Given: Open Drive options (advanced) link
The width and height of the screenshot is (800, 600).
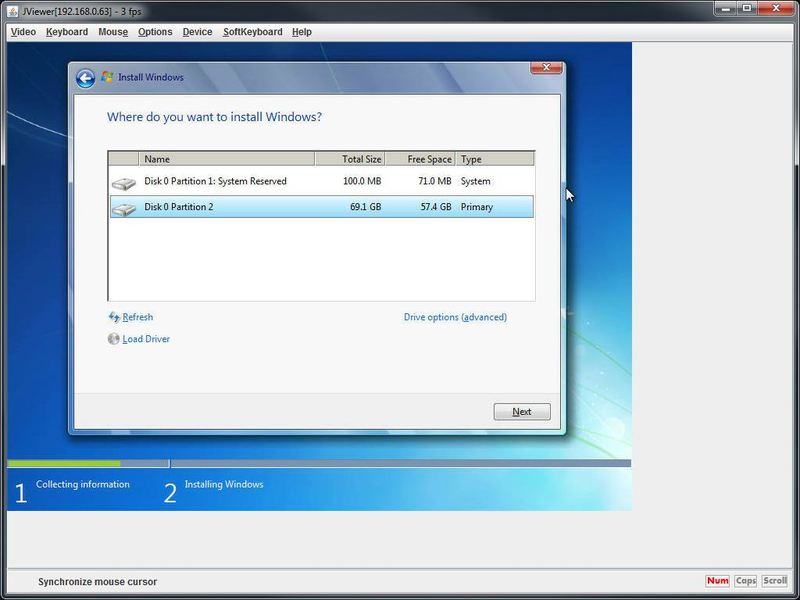Looking at the screenshot, I should tap(455, 317).
